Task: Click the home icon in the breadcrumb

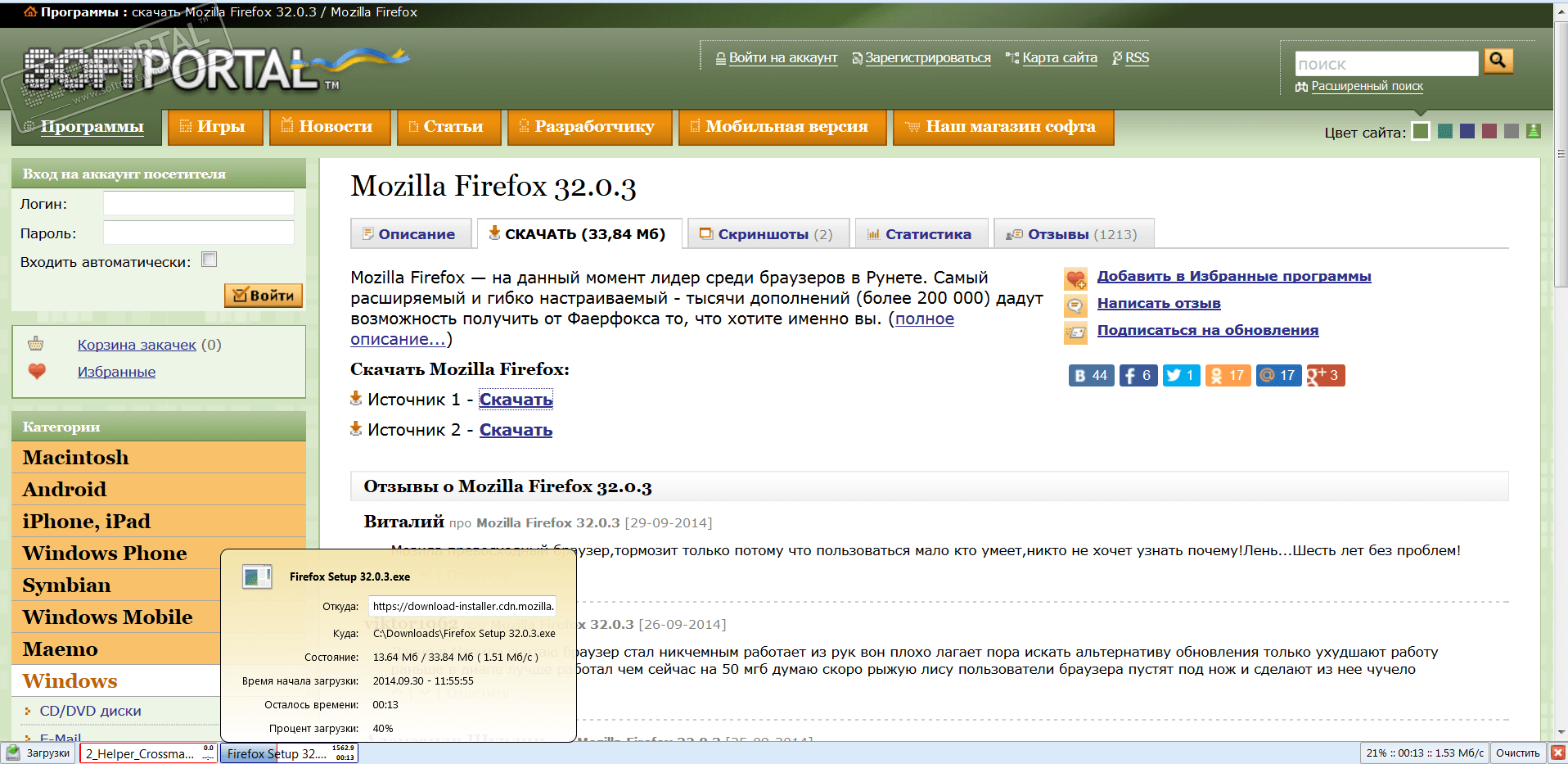Action: 30,12
